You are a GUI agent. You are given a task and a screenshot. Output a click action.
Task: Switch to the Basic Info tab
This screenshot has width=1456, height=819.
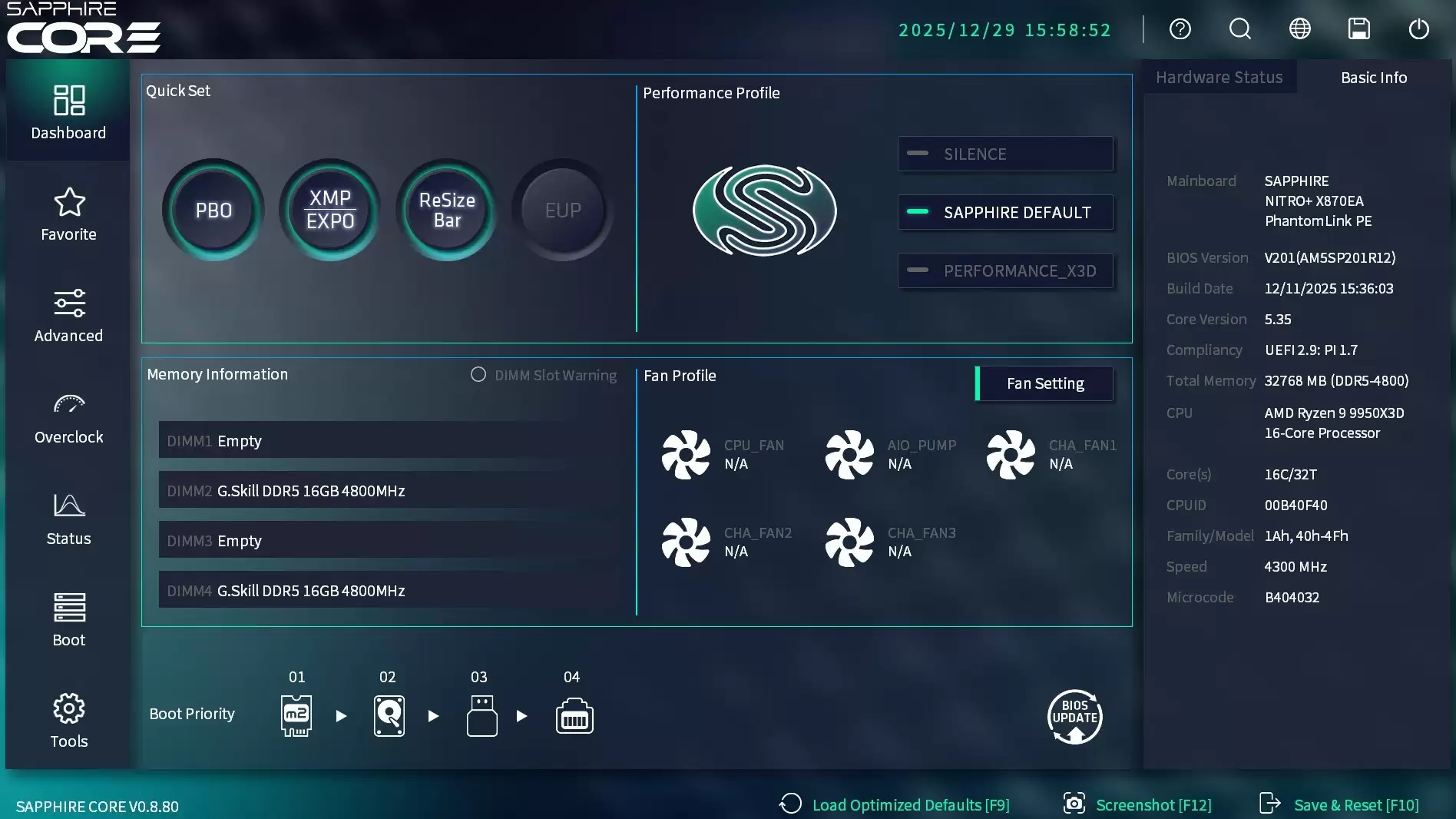point(1373,77)
